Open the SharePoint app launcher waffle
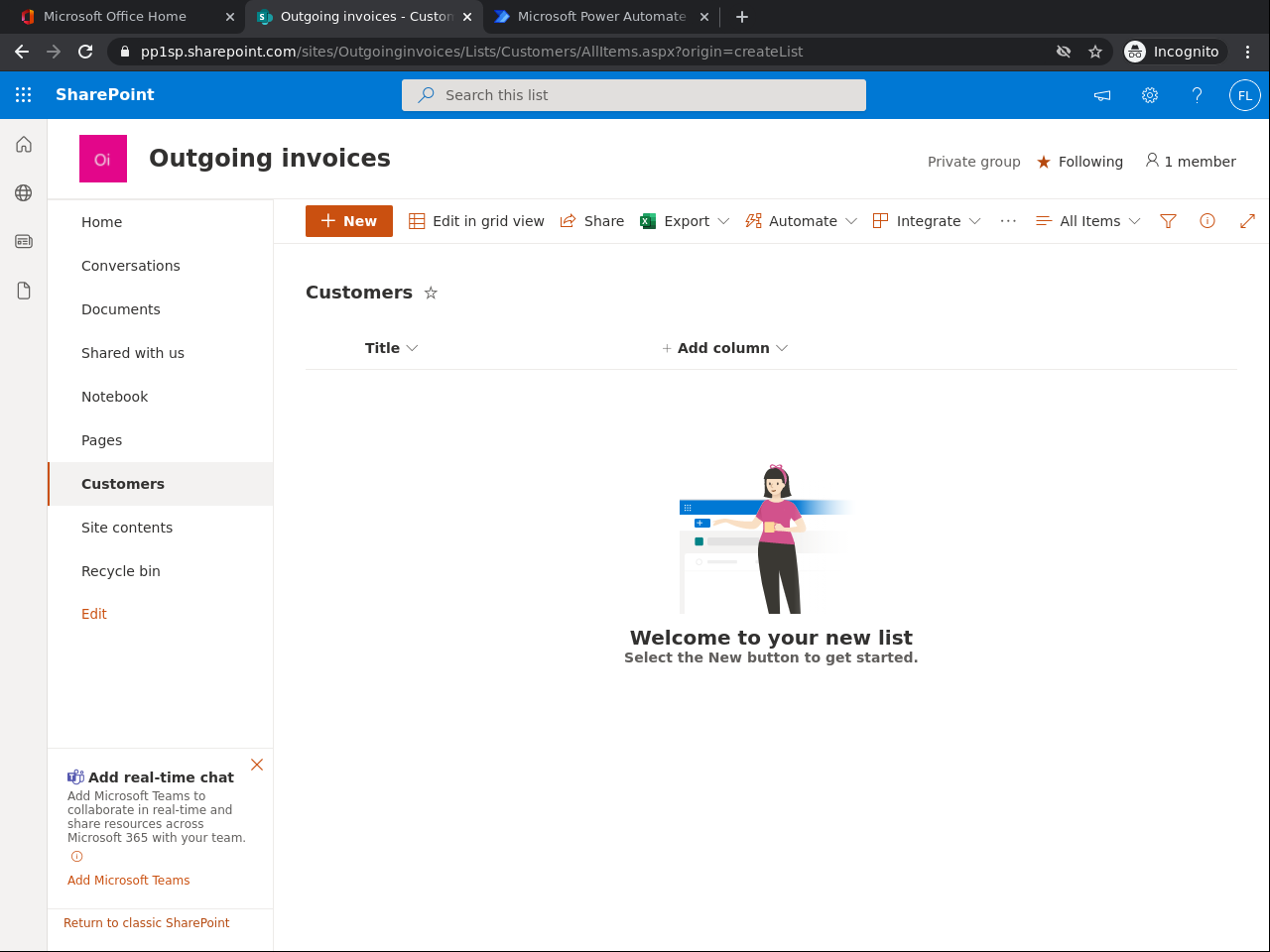 point(24,95)
